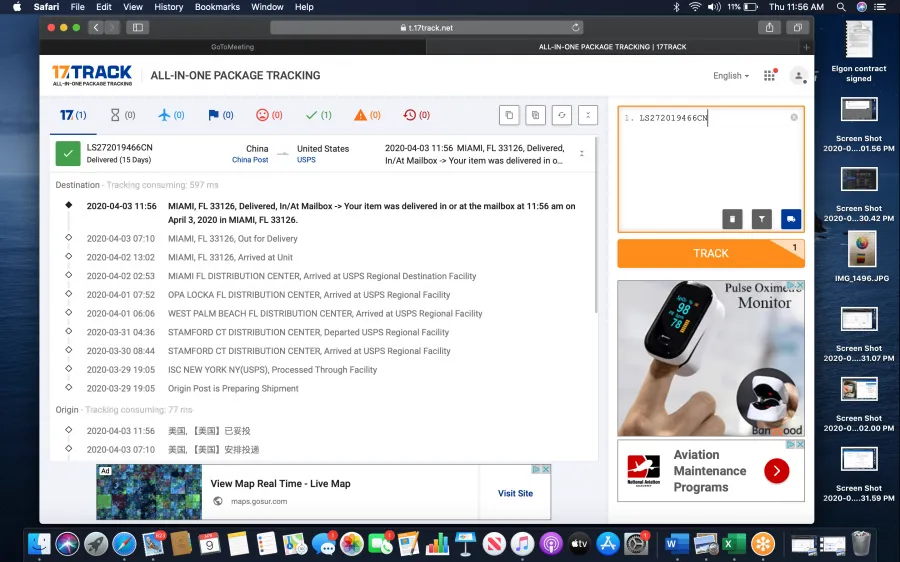Open Launchpad rocket from the Dock
Screen dimensions: 900x562
pos(96,544)
